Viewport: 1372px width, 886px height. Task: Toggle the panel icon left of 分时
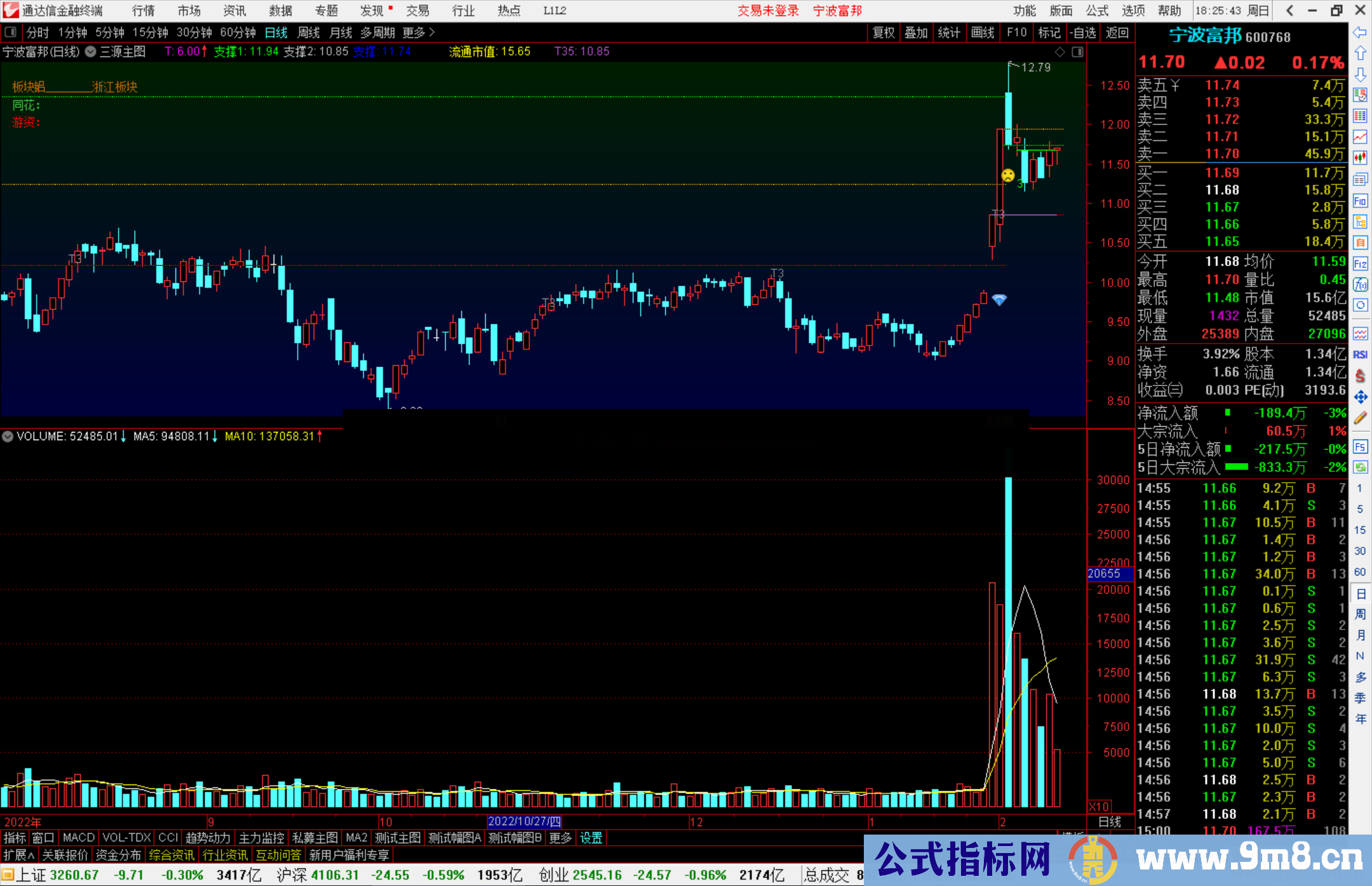tap(10, 32)
